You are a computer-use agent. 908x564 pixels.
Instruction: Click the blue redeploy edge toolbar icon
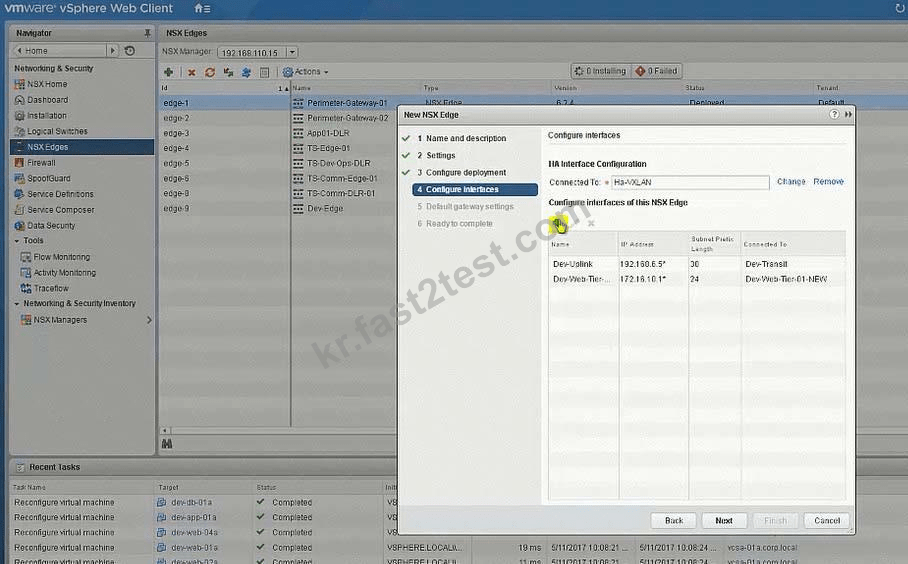(246, 72)
